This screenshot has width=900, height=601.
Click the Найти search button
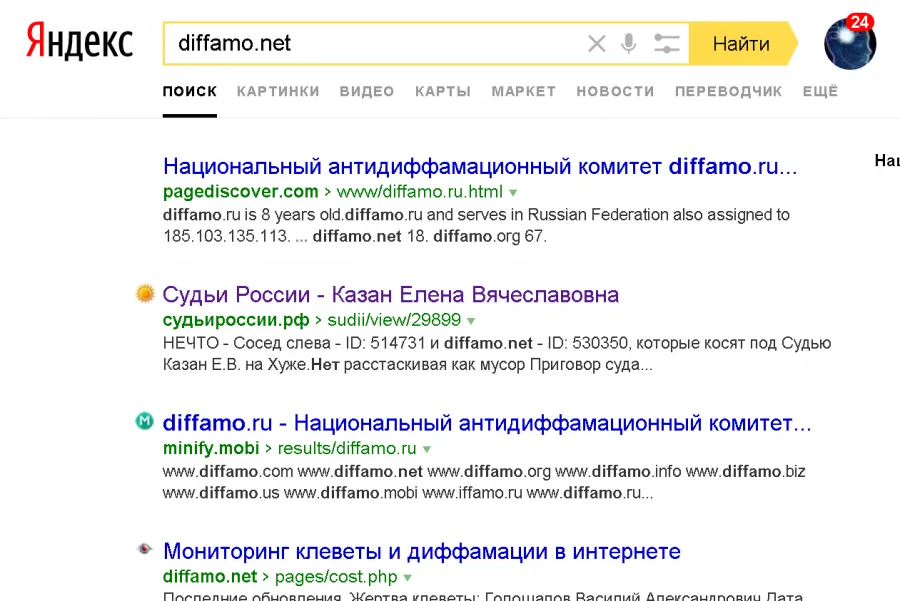742,44
